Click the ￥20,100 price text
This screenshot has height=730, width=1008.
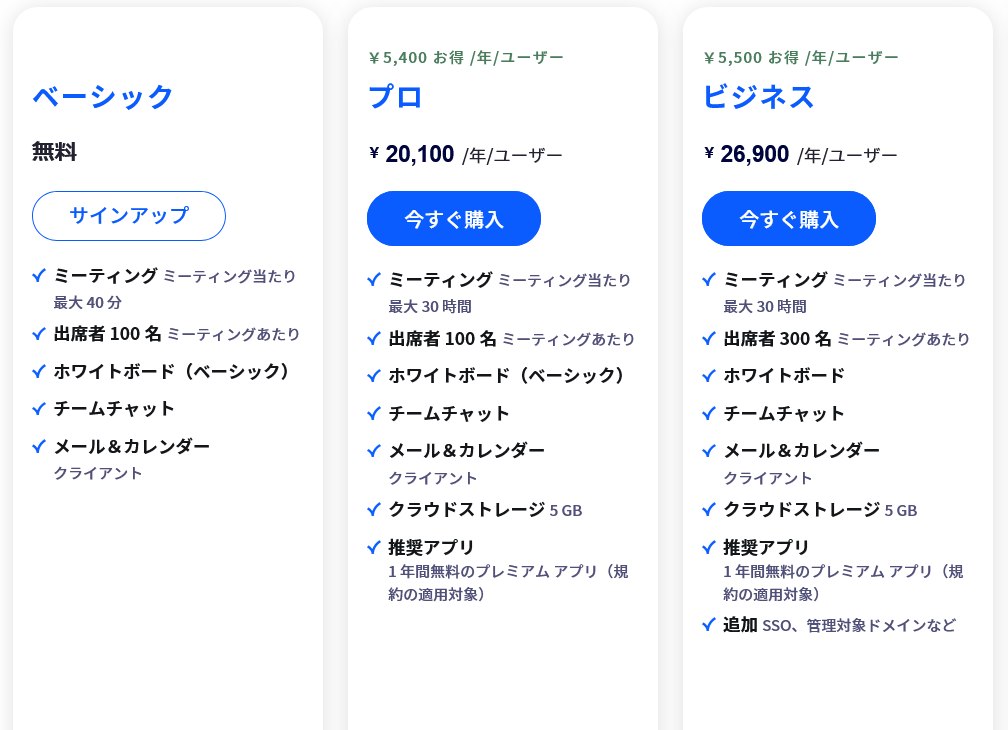(x=414, y=153)
